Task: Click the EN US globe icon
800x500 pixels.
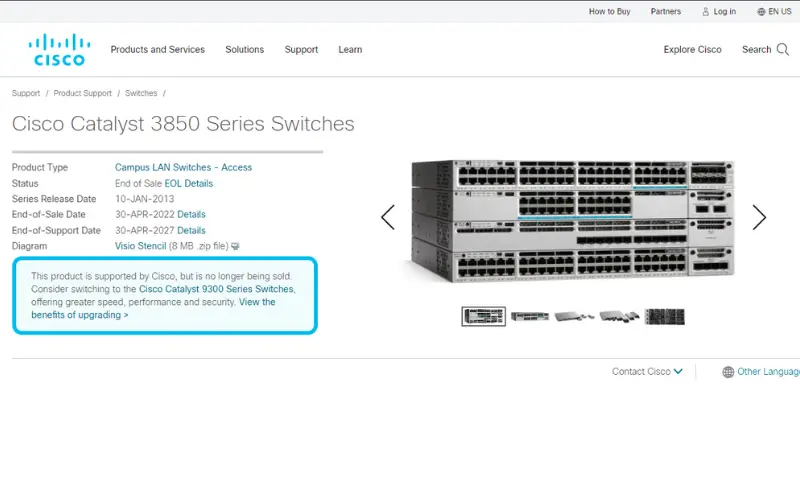Action: 761,11
